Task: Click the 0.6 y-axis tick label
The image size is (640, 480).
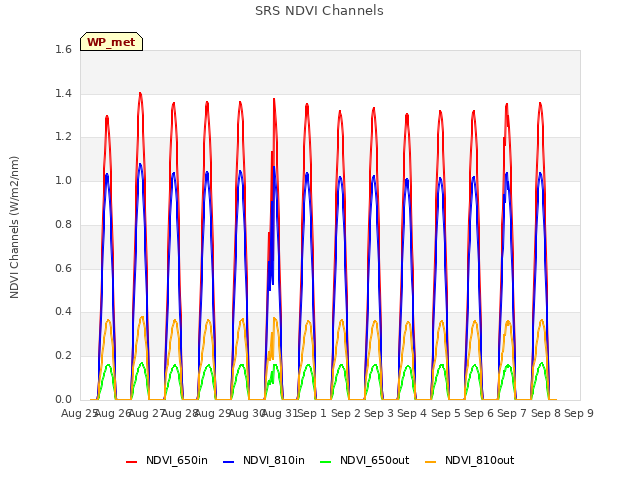Action: pyautogui.click(x=63, y=268)
